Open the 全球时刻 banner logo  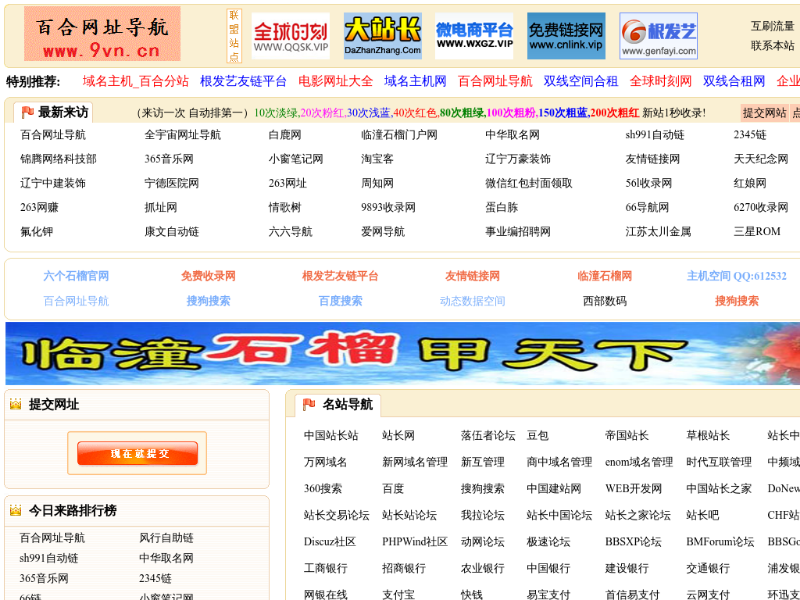point(290,36)
